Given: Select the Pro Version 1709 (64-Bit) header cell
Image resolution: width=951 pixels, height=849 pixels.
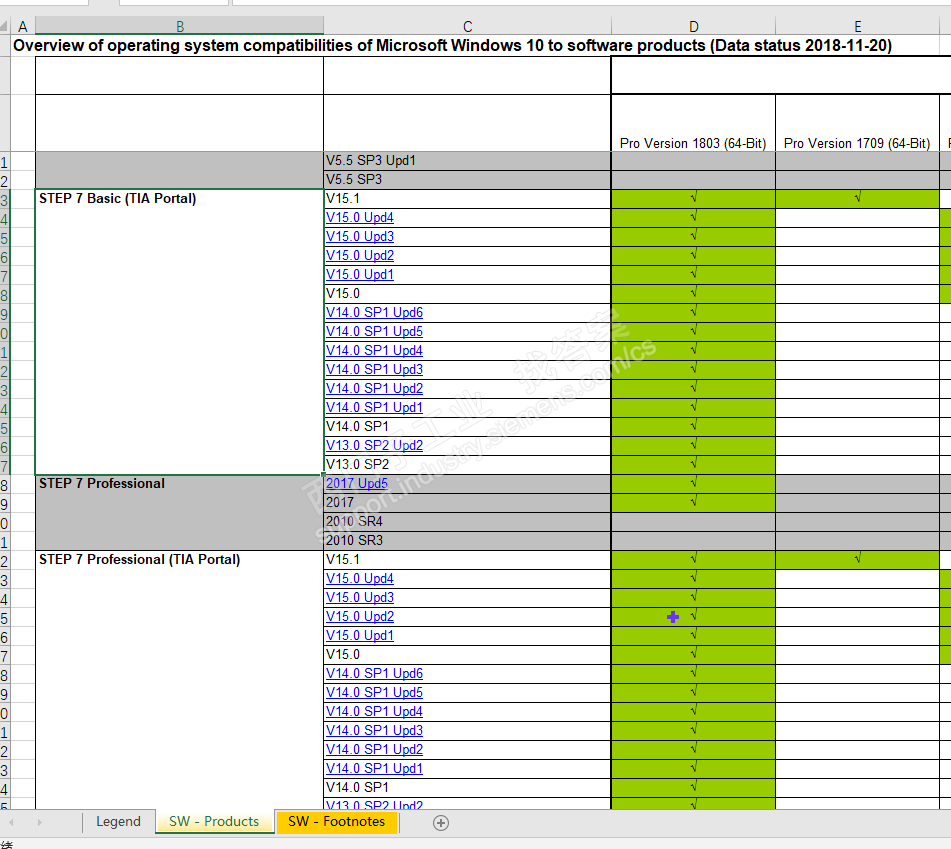Looking at the screenshot, I should tap(858, 122).
